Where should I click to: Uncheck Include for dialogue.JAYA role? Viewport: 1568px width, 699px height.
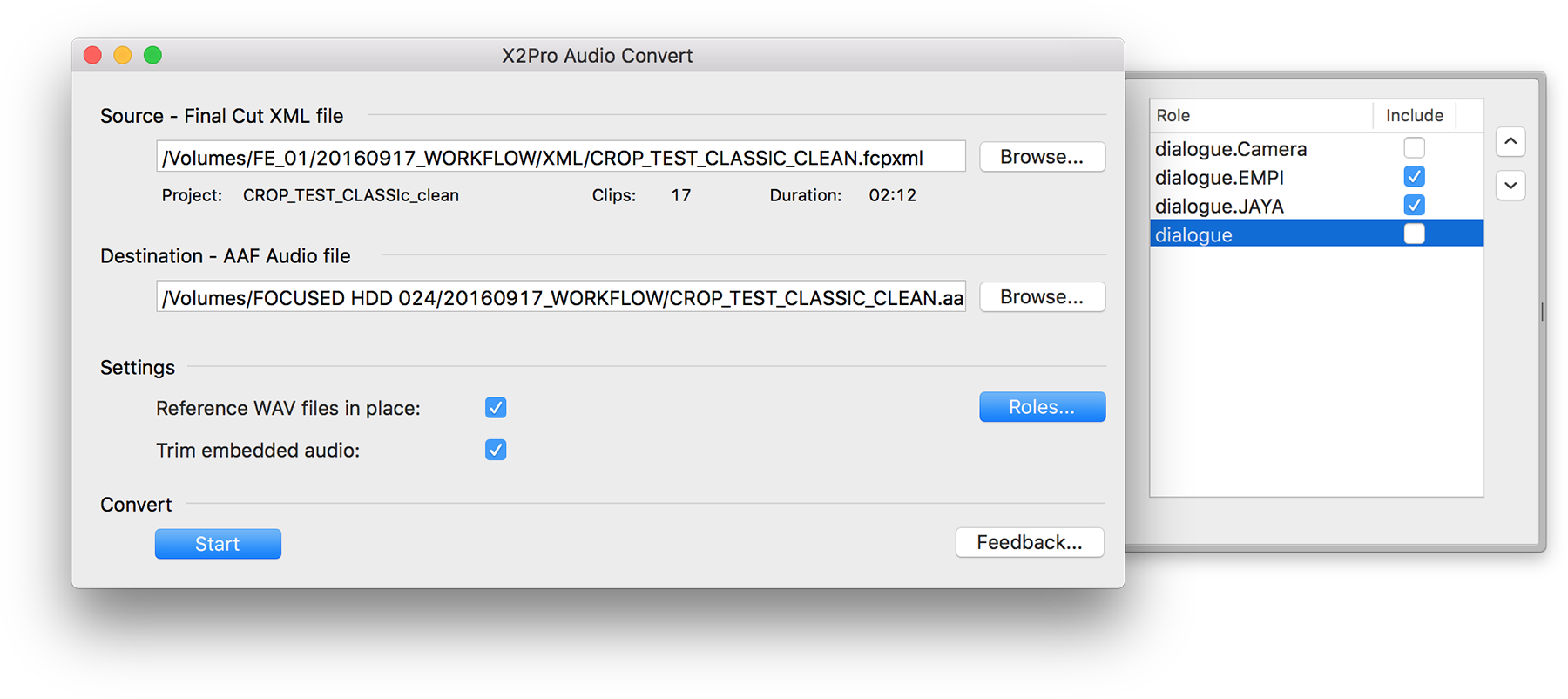point(1414,206)
